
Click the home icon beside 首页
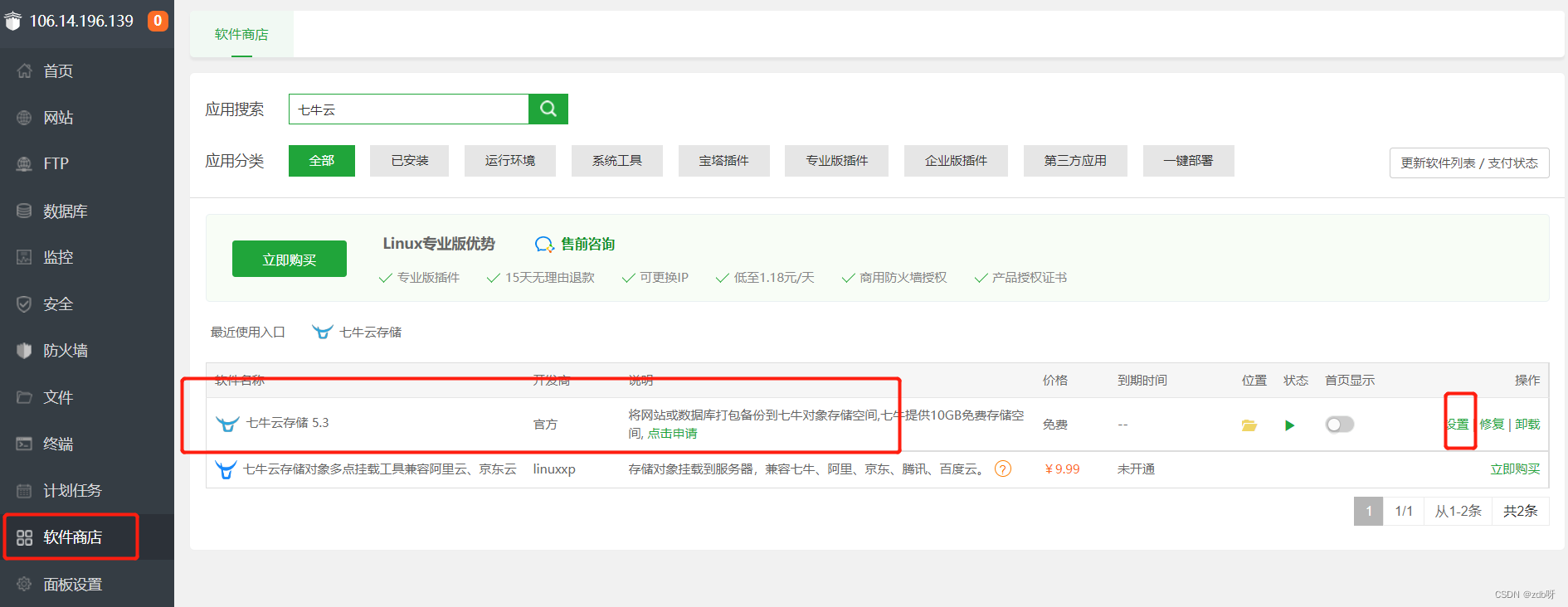24,71
